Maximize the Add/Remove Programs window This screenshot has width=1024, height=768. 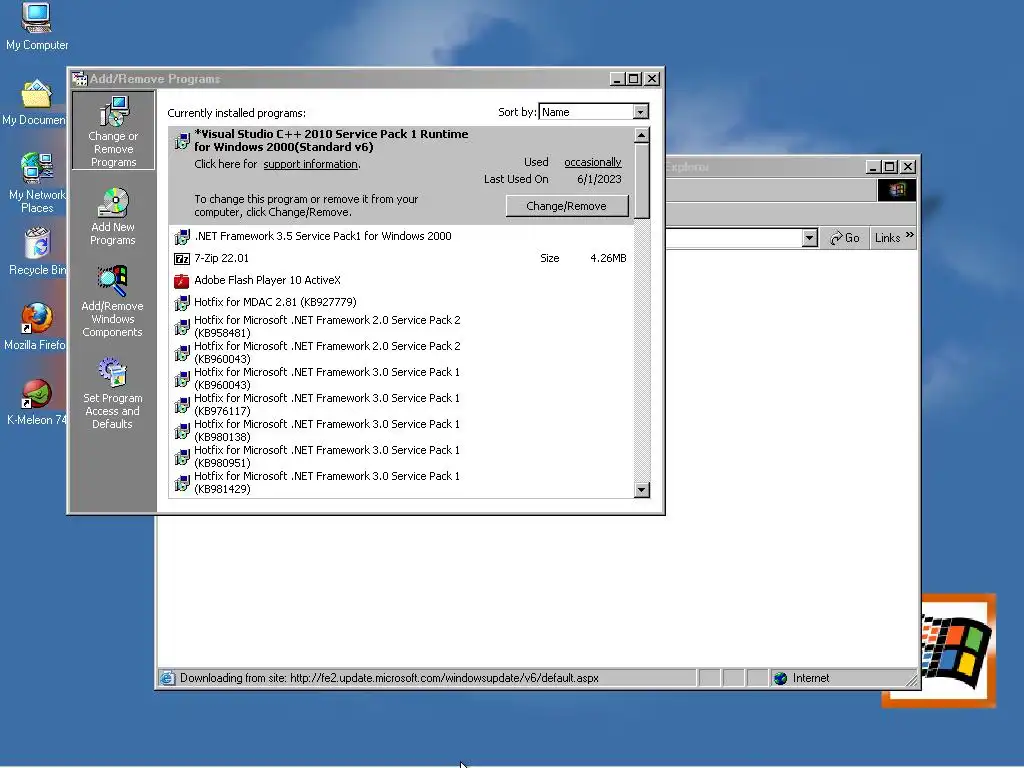(633, 79)
